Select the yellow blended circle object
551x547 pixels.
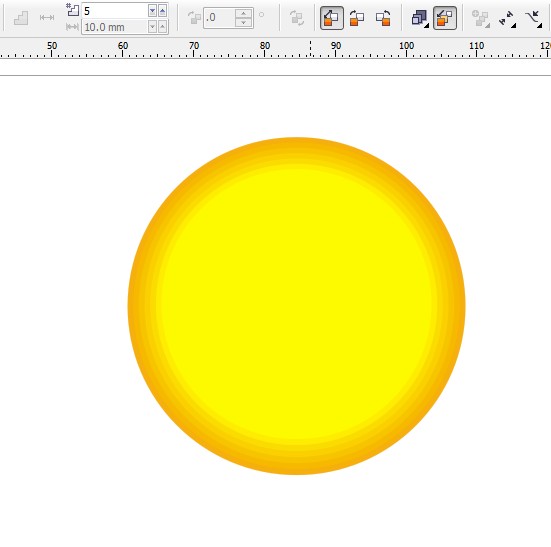tap(296, 306)
